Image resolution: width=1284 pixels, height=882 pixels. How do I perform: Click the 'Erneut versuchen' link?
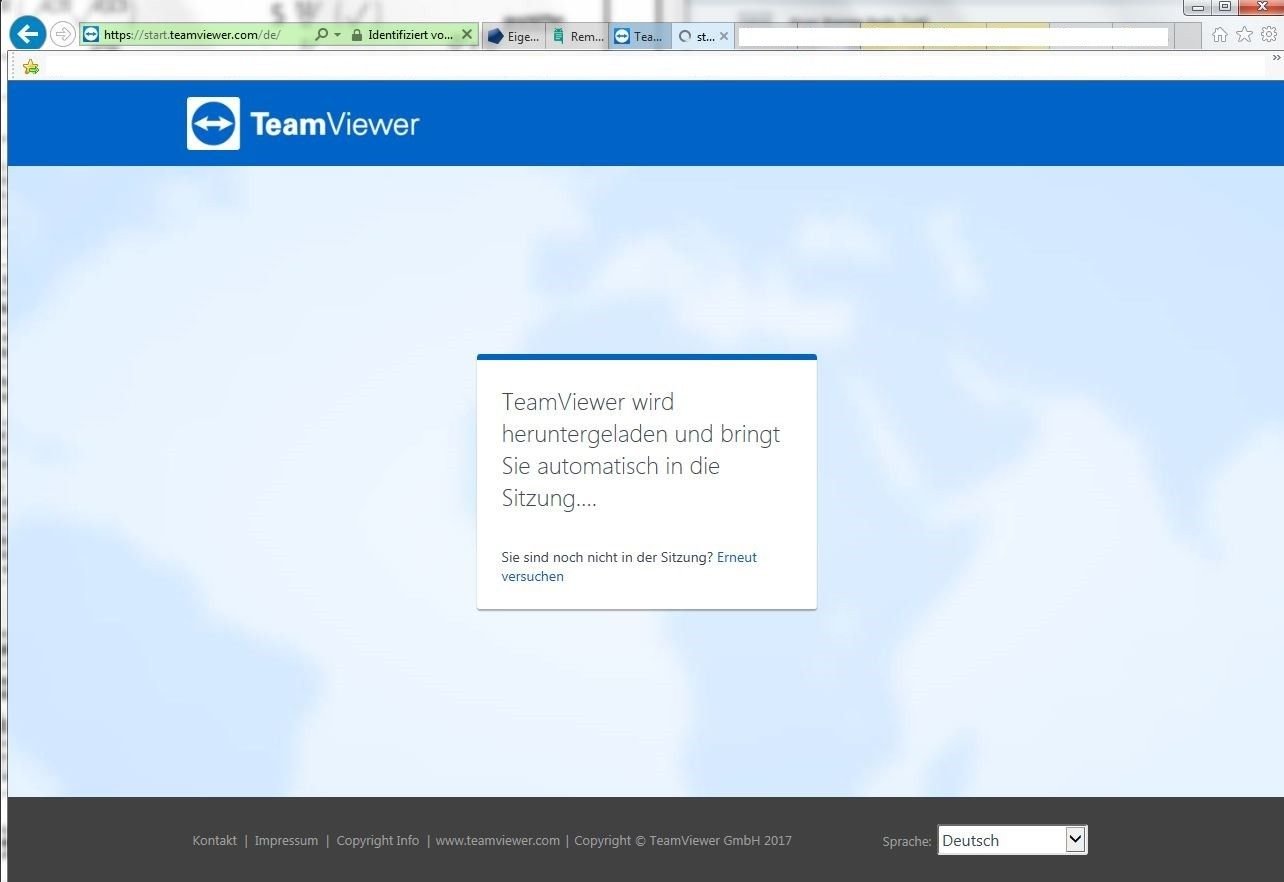(629, 567)
